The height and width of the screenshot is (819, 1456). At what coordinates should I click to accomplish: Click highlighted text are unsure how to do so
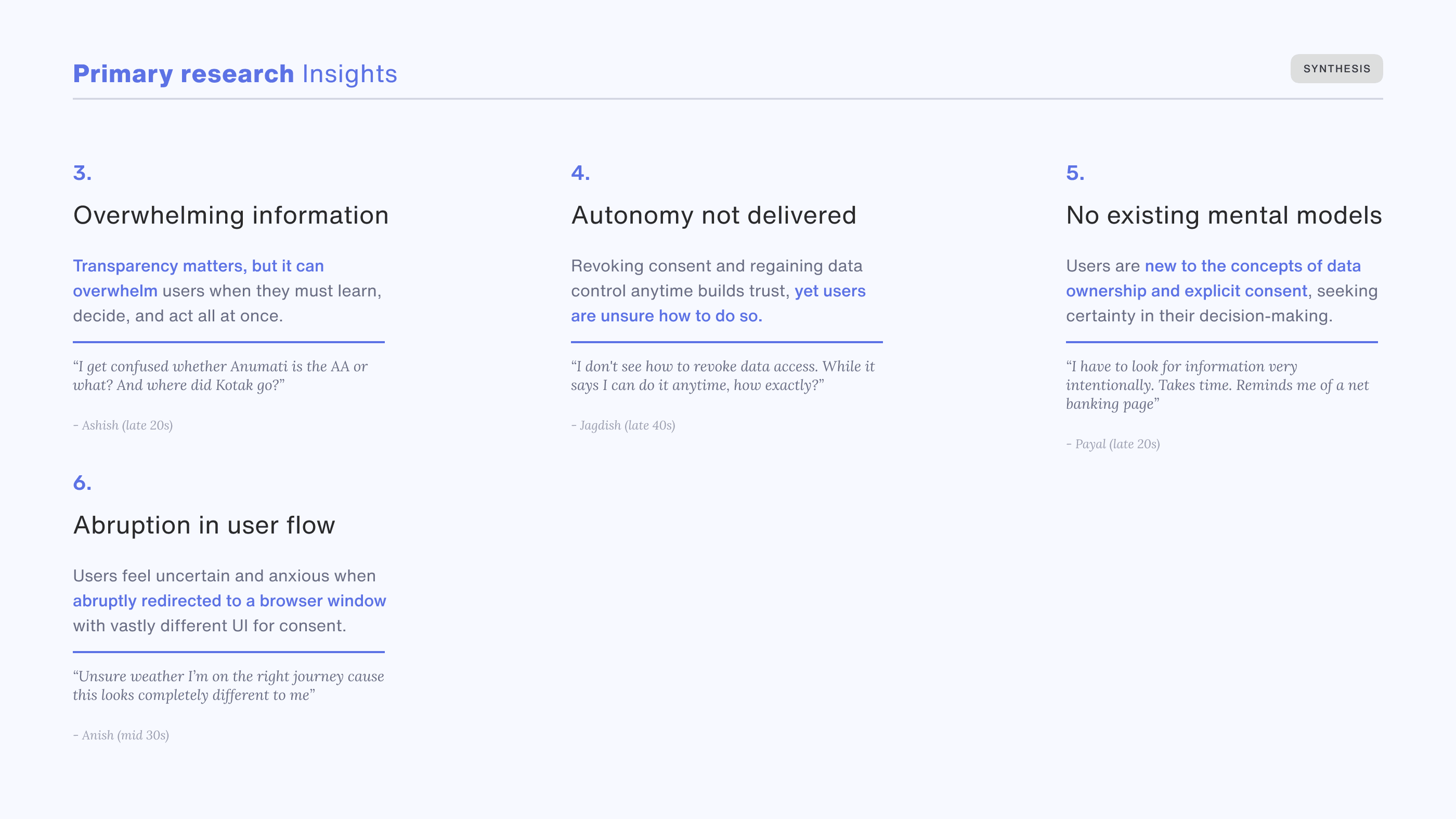pos(667,316)
